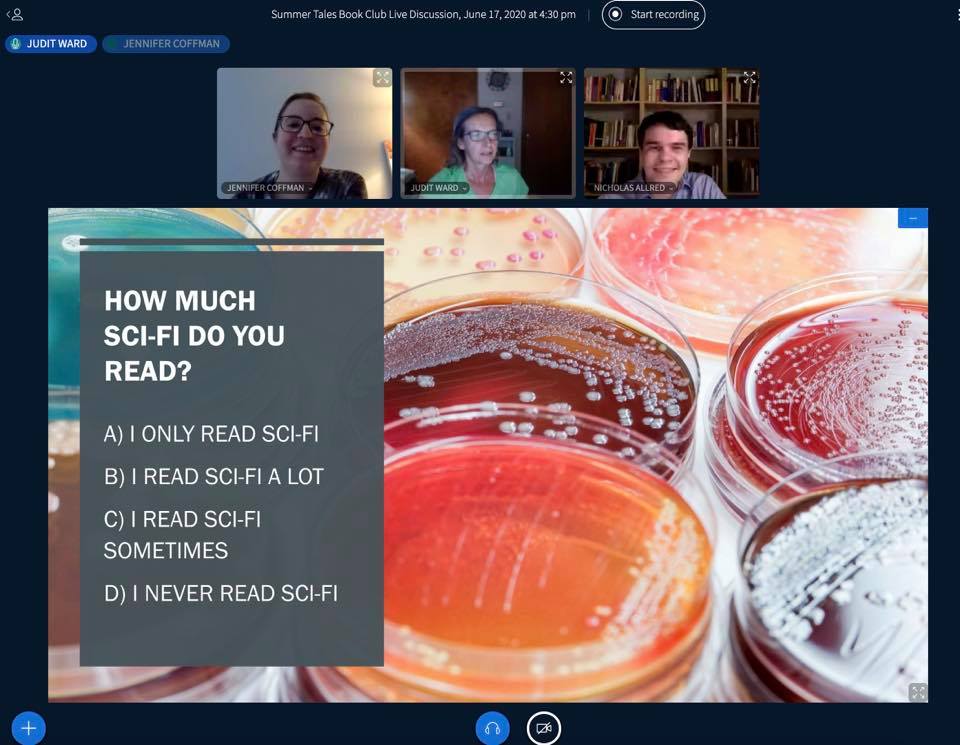Viewport: 960px width, 745px height.
Task: Mute Jennifer Coffman via the talking indicator
Action: coord(166,43)
